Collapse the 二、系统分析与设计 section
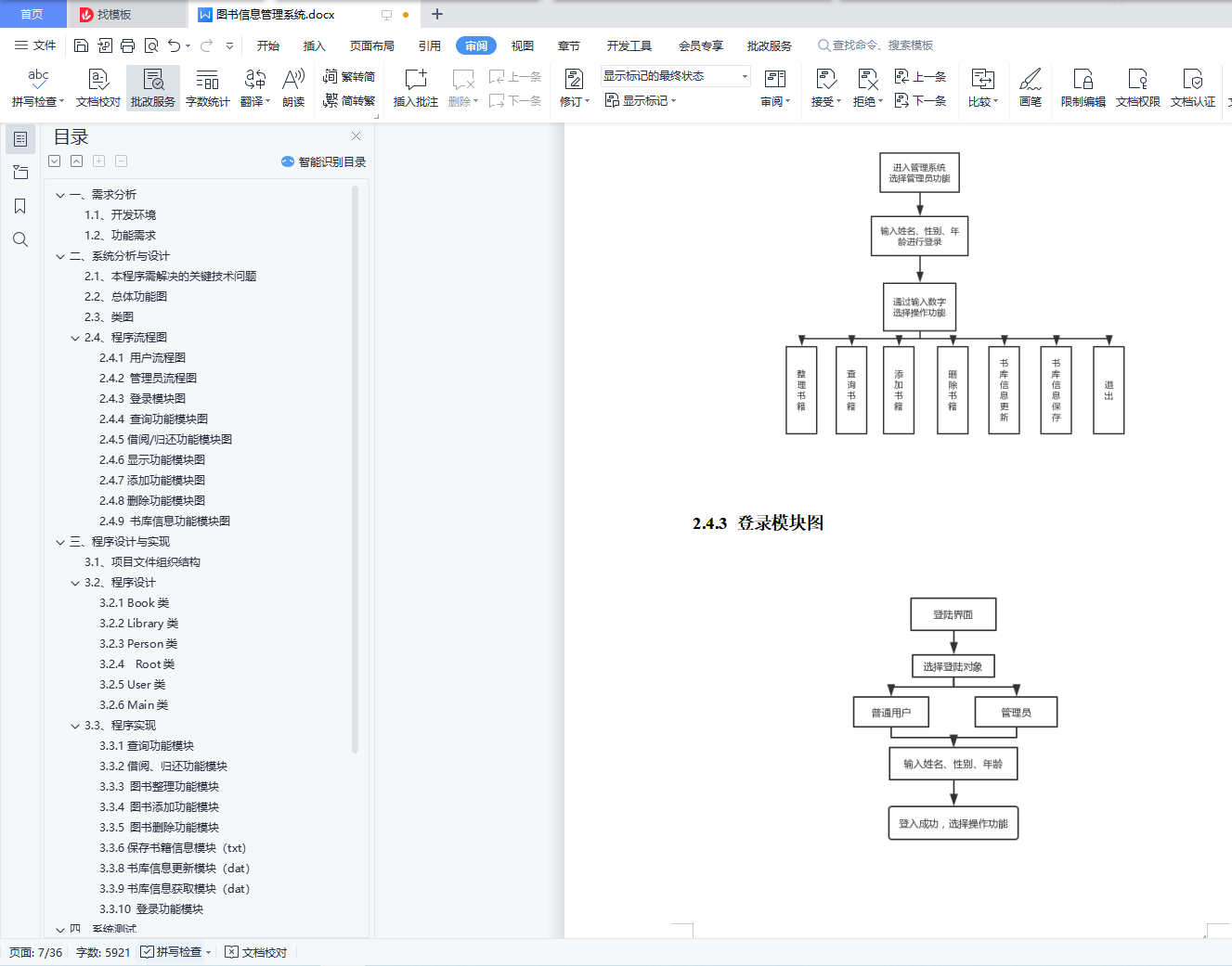The height and width of the screenshot is (966, 1232). pyautogui.click(x=60, y=256)
